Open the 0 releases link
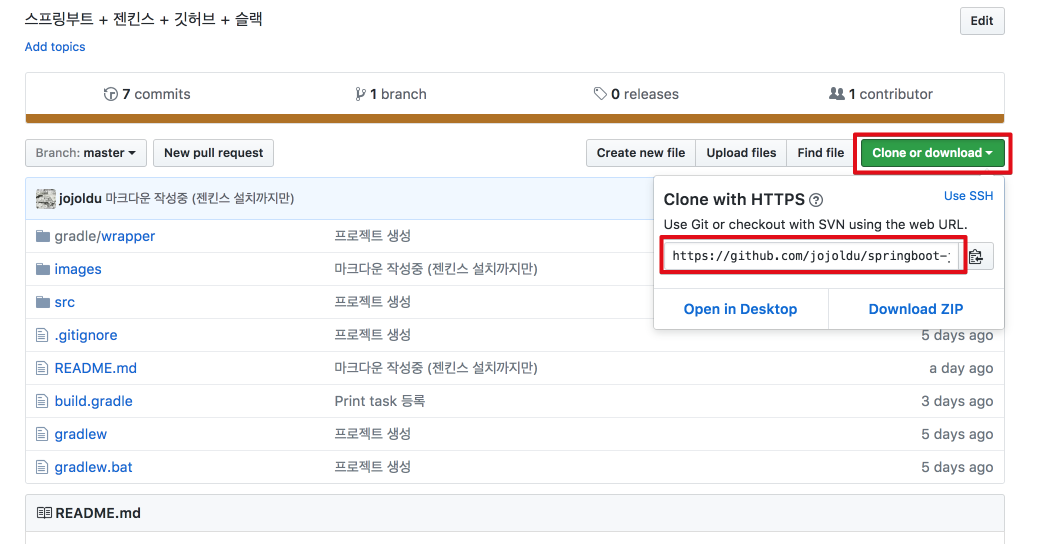Screen dimensions: 1051x544 (637, 94)
